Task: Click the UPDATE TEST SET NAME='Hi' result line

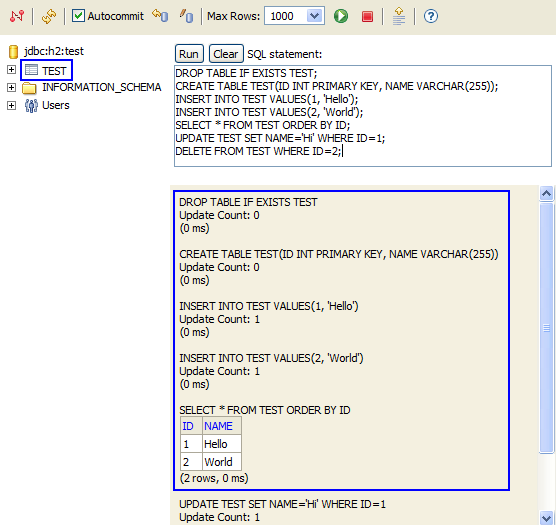Action: coord(282,504)
